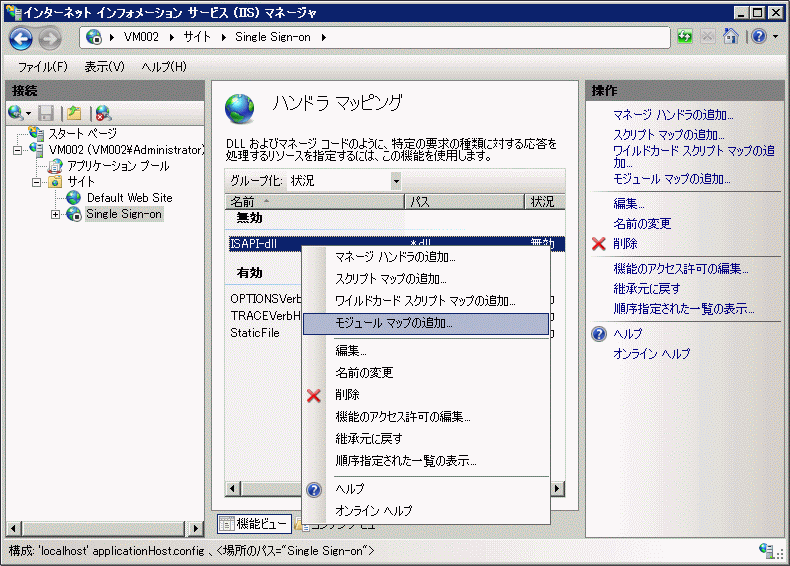
Task: Click 機能のアクセス許可の編集 in Actions pane
Action: pos(681,269)
